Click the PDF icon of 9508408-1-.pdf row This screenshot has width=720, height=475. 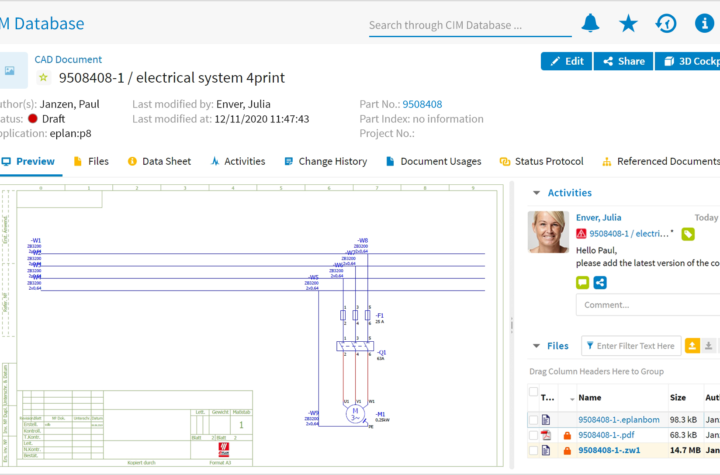pyautogui.click(x=546, y=435)
